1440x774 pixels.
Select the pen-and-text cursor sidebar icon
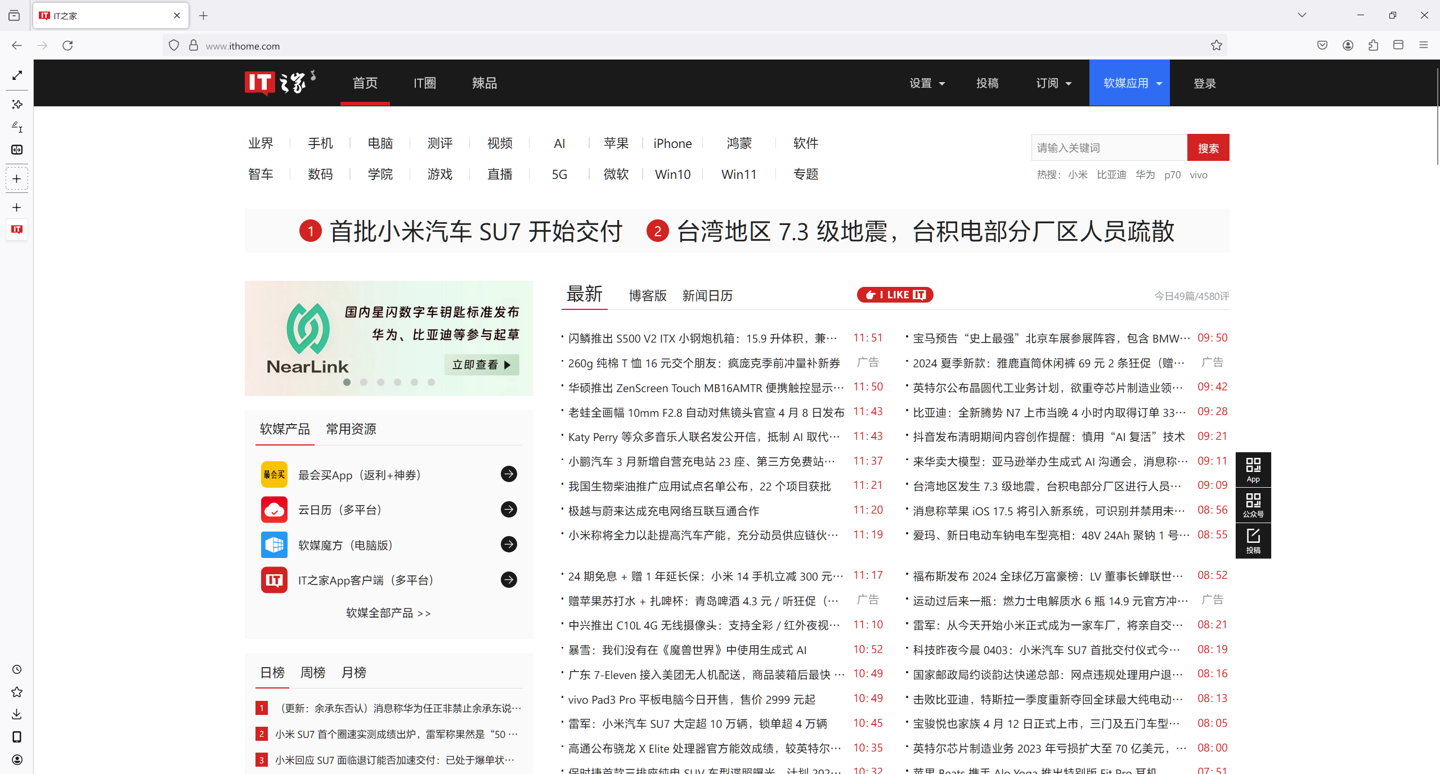pyautogui.click(x=17, y=127)
